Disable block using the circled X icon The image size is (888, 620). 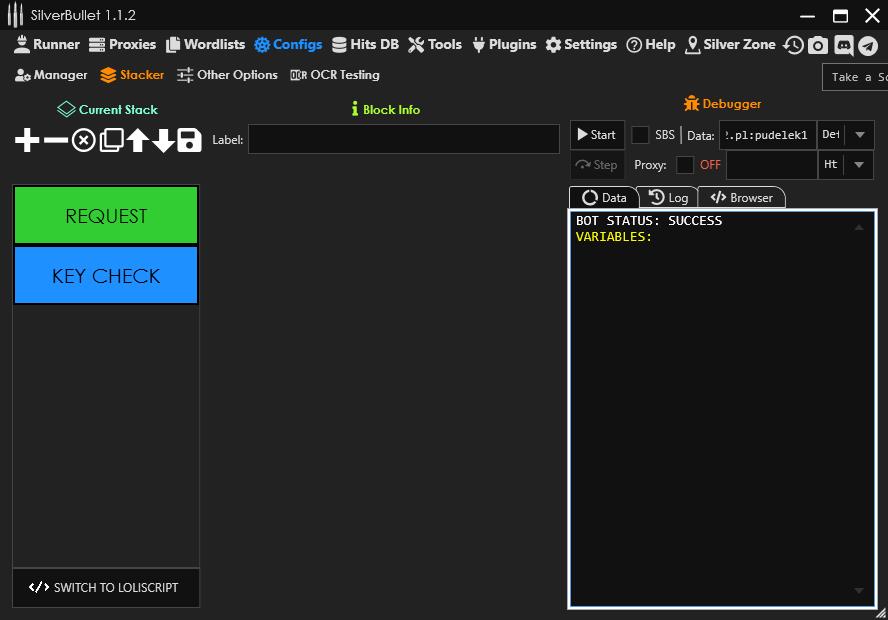[x=84, y=140]
